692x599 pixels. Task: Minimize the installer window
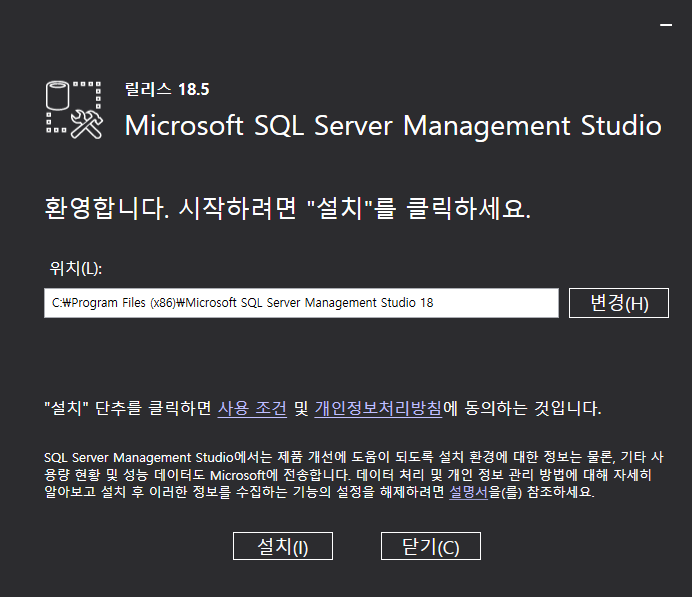point(666,25)
